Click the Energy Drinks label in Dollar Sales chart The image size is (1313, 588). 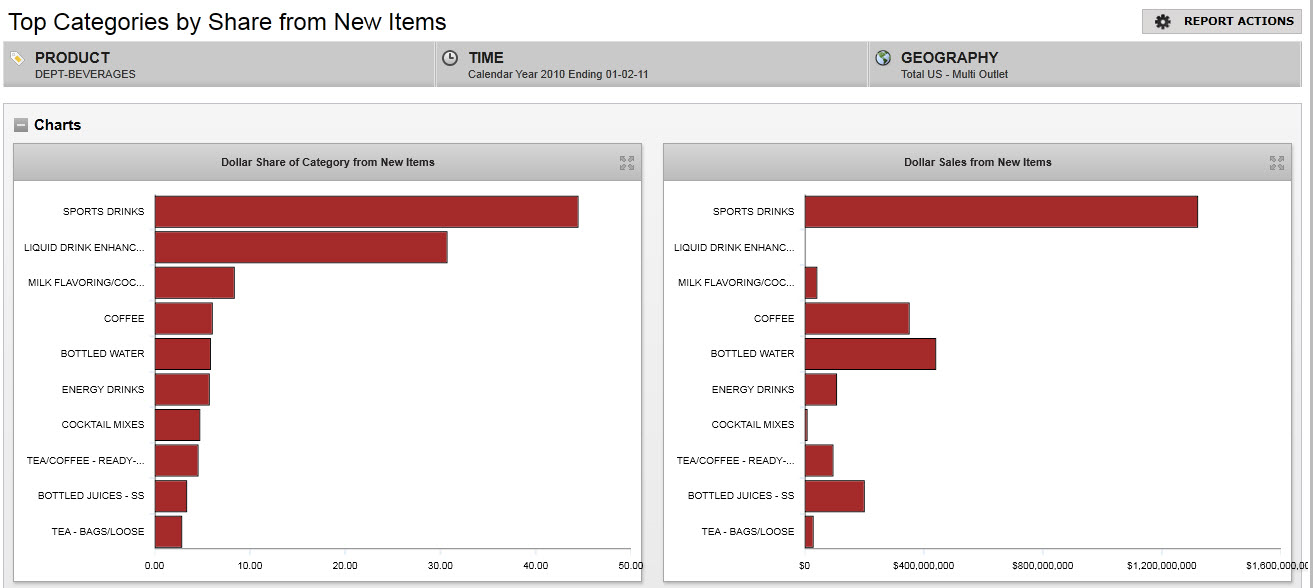[752, 390]
